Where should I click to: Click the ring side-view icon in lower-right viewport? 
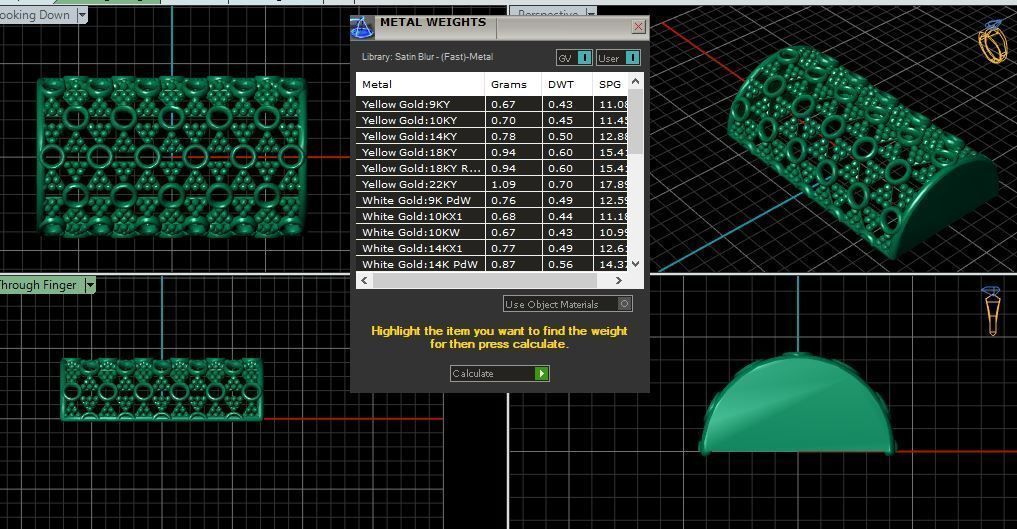pos(992,311)
